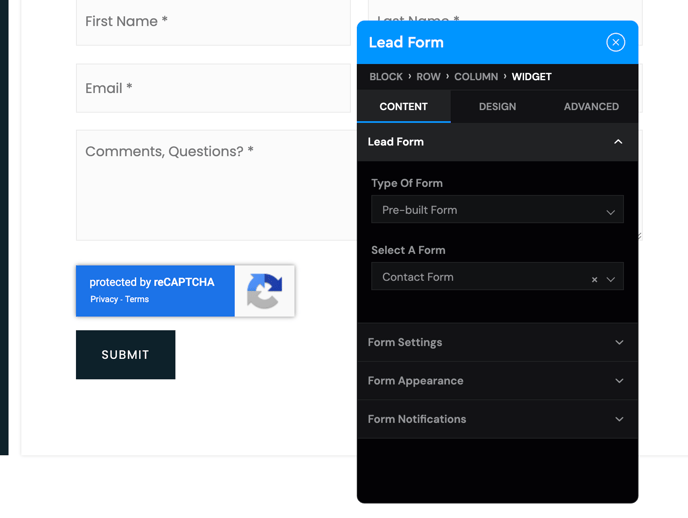
Task: Go to ROW in the breadcrumb
Action: 428,77
